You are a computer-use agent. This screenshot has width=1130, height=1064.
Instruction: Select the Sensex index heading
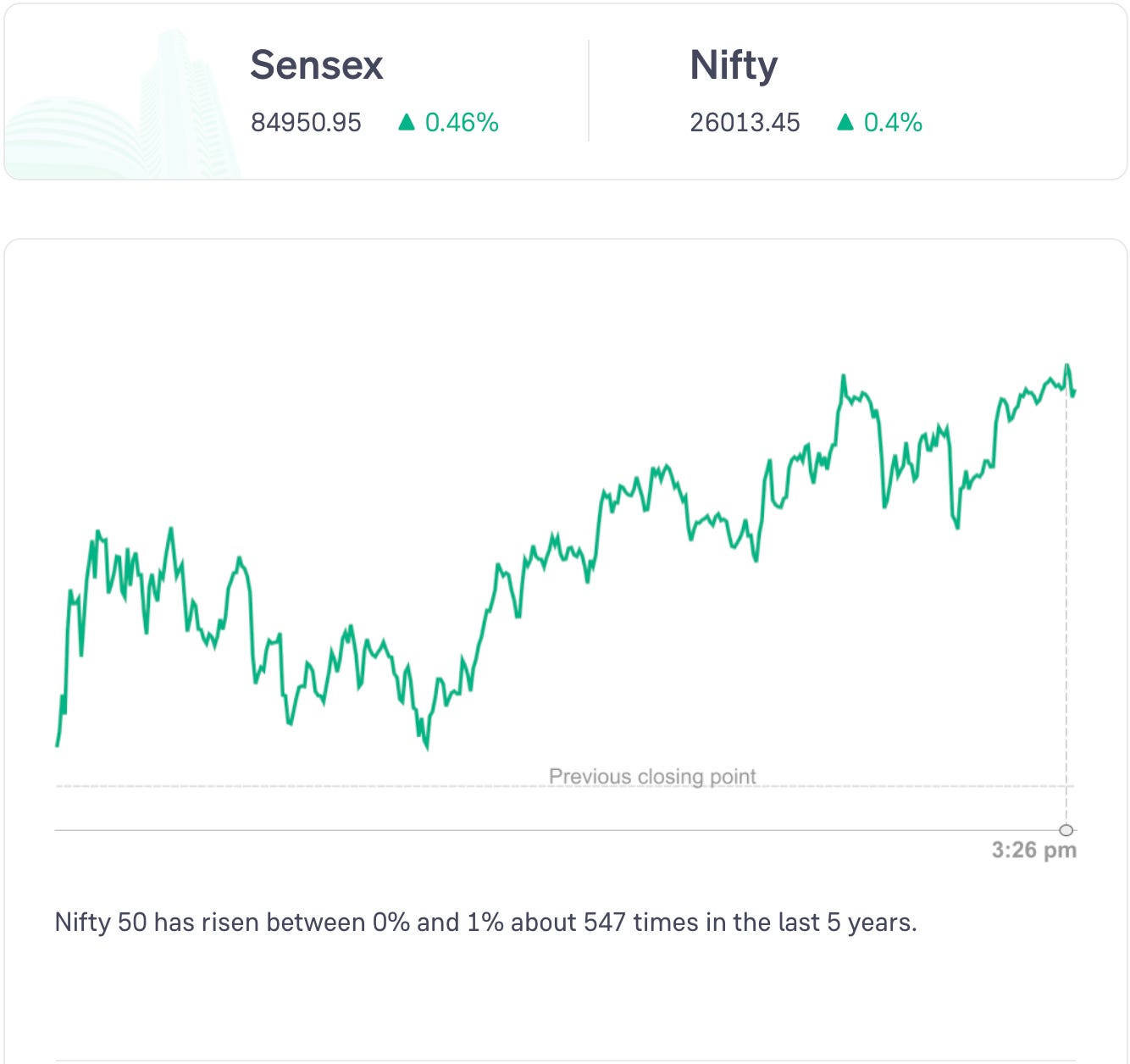tap(317, 65)
